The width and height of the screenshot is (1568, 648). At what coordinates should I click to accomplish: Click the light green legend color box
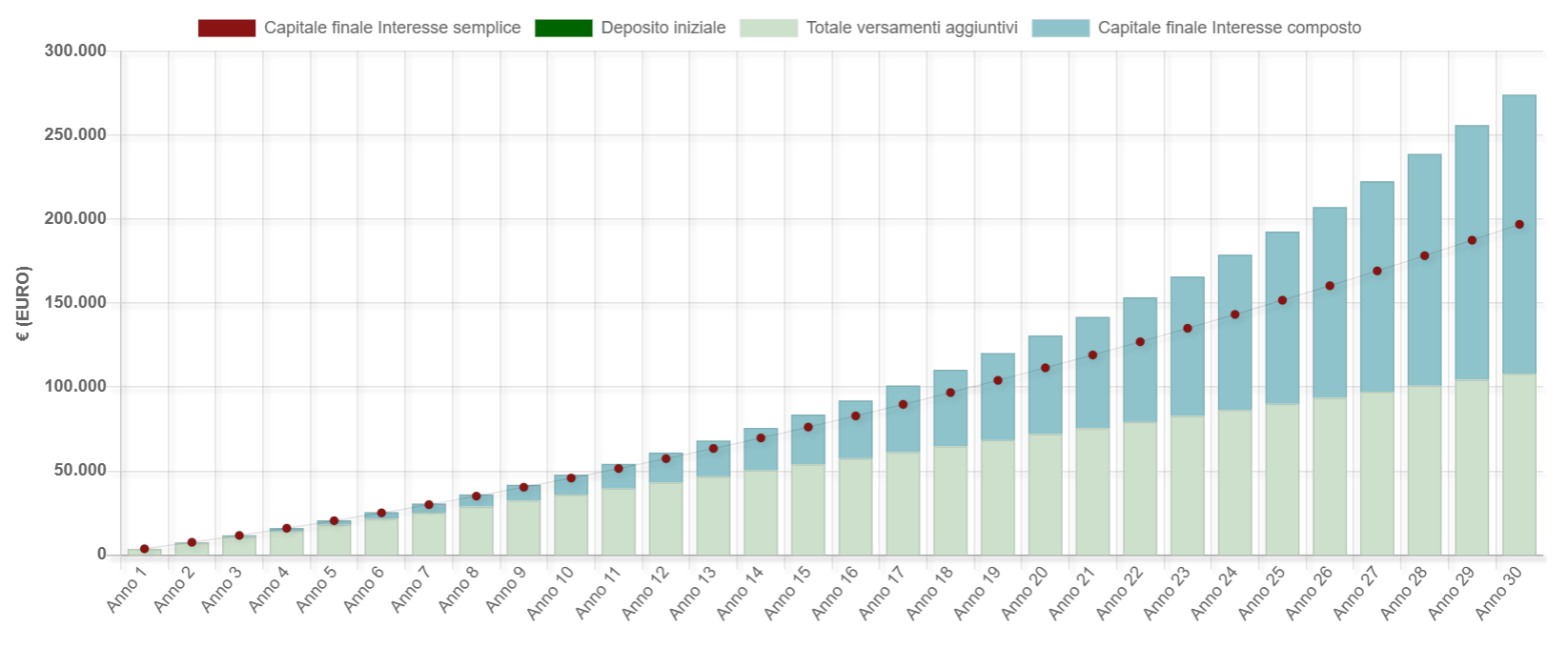pyautogui.click(x=768, y=28)
